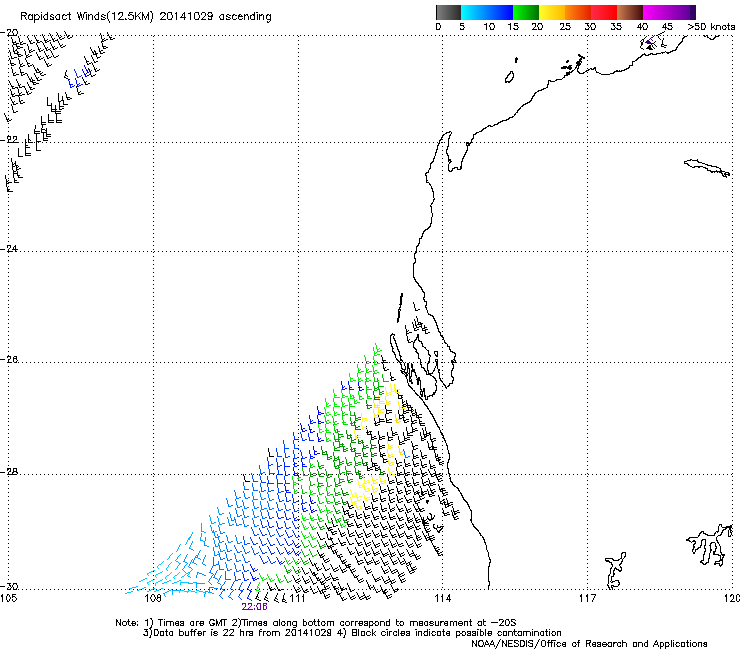Click the 'NOAA/NESDIS/Office of Research and Applications' credit
This screenshot has width=740, height=650.
pyautogui.click(x=589, y=643)
